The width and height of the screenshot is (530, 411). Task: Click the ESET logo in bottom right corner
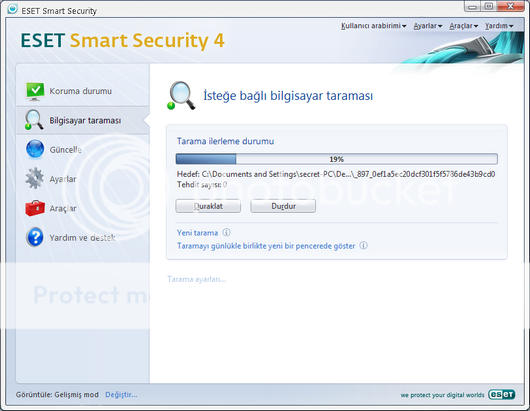click(x=502, y=394)
